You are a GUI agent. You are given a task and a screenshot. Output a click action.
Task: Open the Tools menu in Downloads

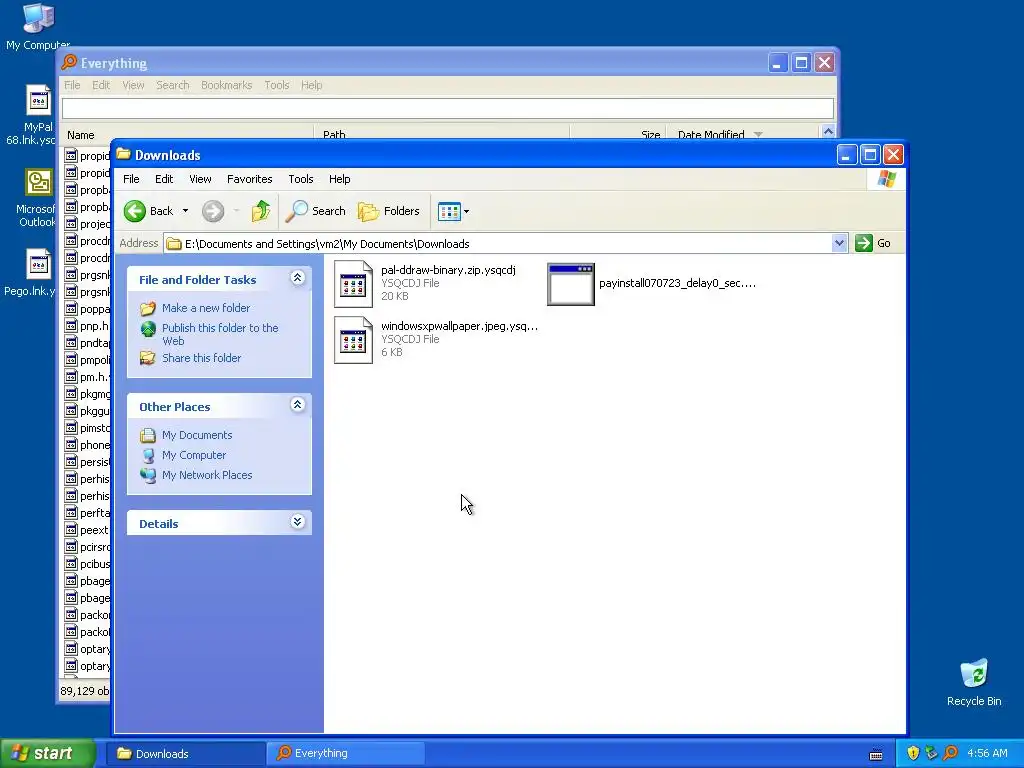(x=301, y=179)
